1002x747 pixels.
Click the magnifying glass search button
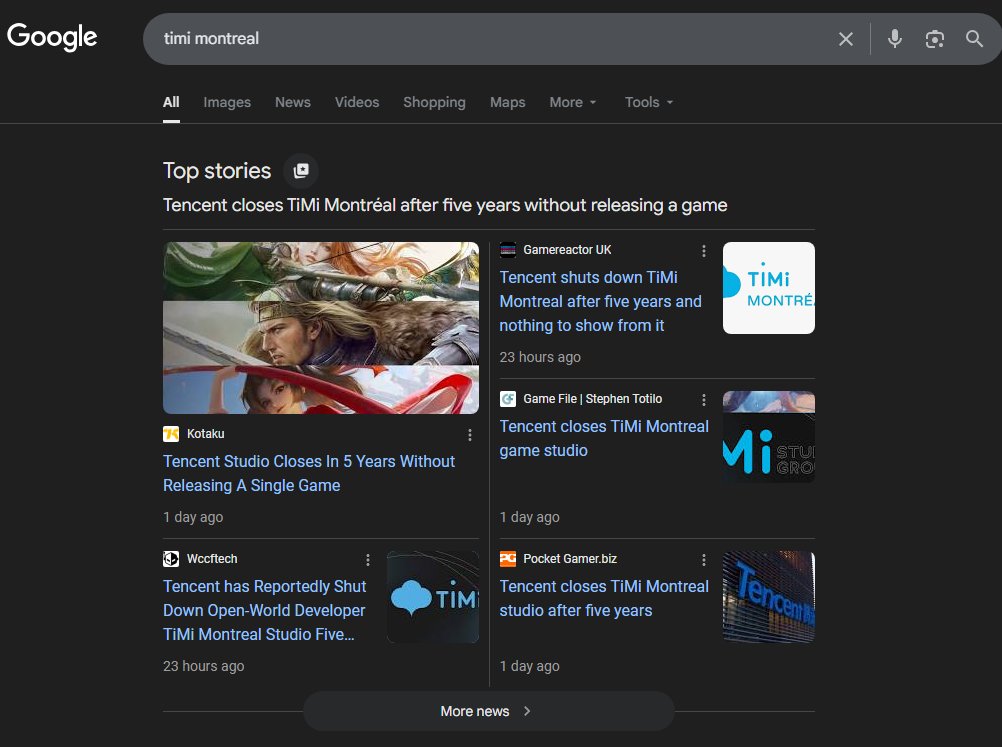(974, 39)
